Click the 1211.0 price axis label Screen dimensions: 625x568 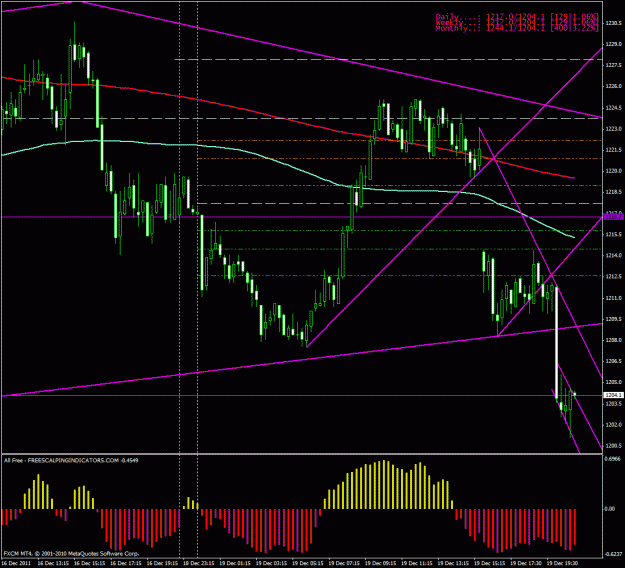613,298
